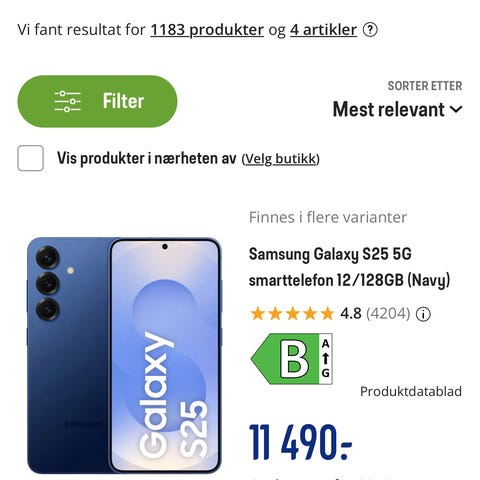Click the five star rating icons

[x=292, y=314]
